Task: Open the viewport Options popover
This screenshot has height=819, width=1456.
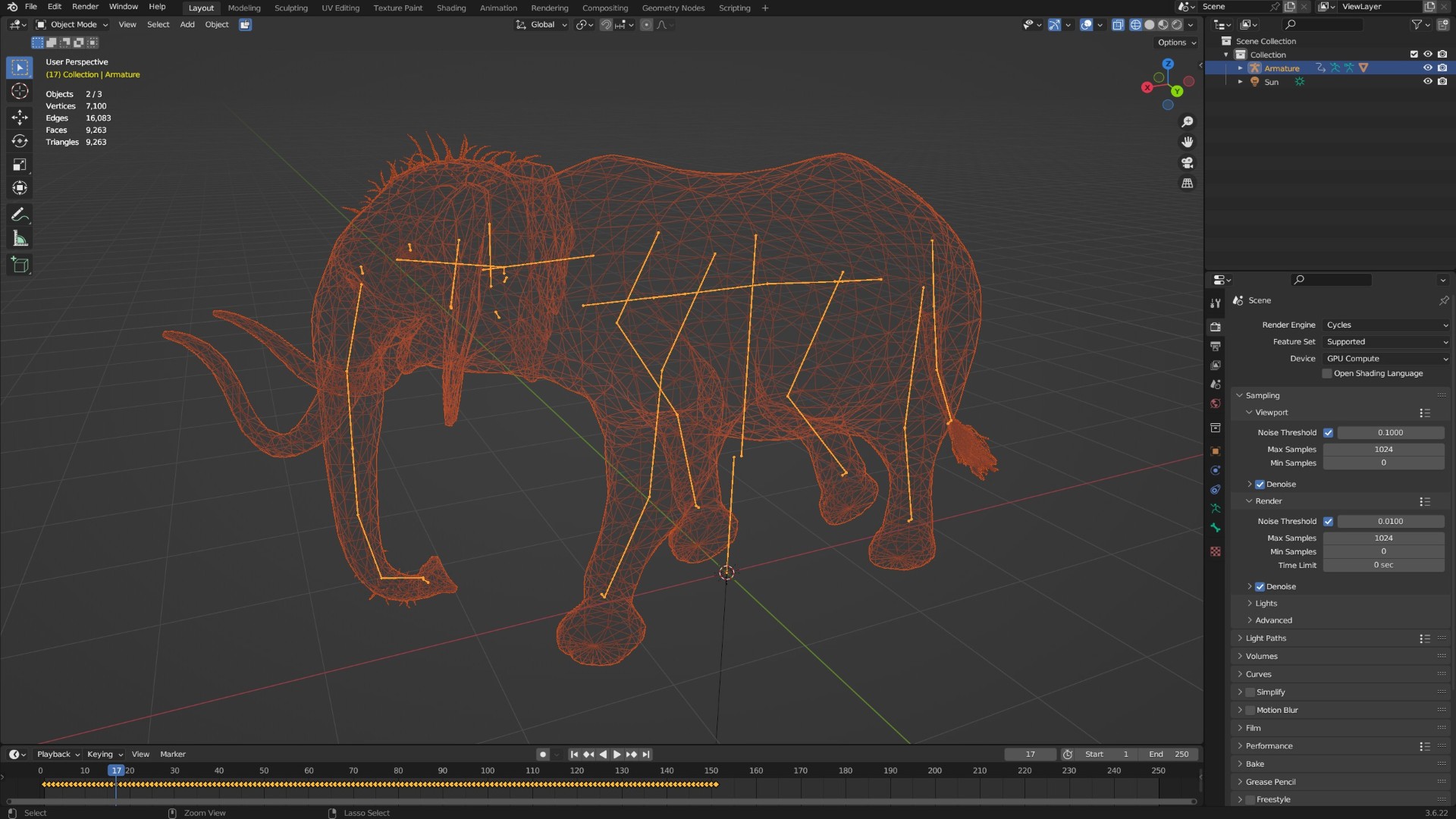Action: coord(1176,43)
